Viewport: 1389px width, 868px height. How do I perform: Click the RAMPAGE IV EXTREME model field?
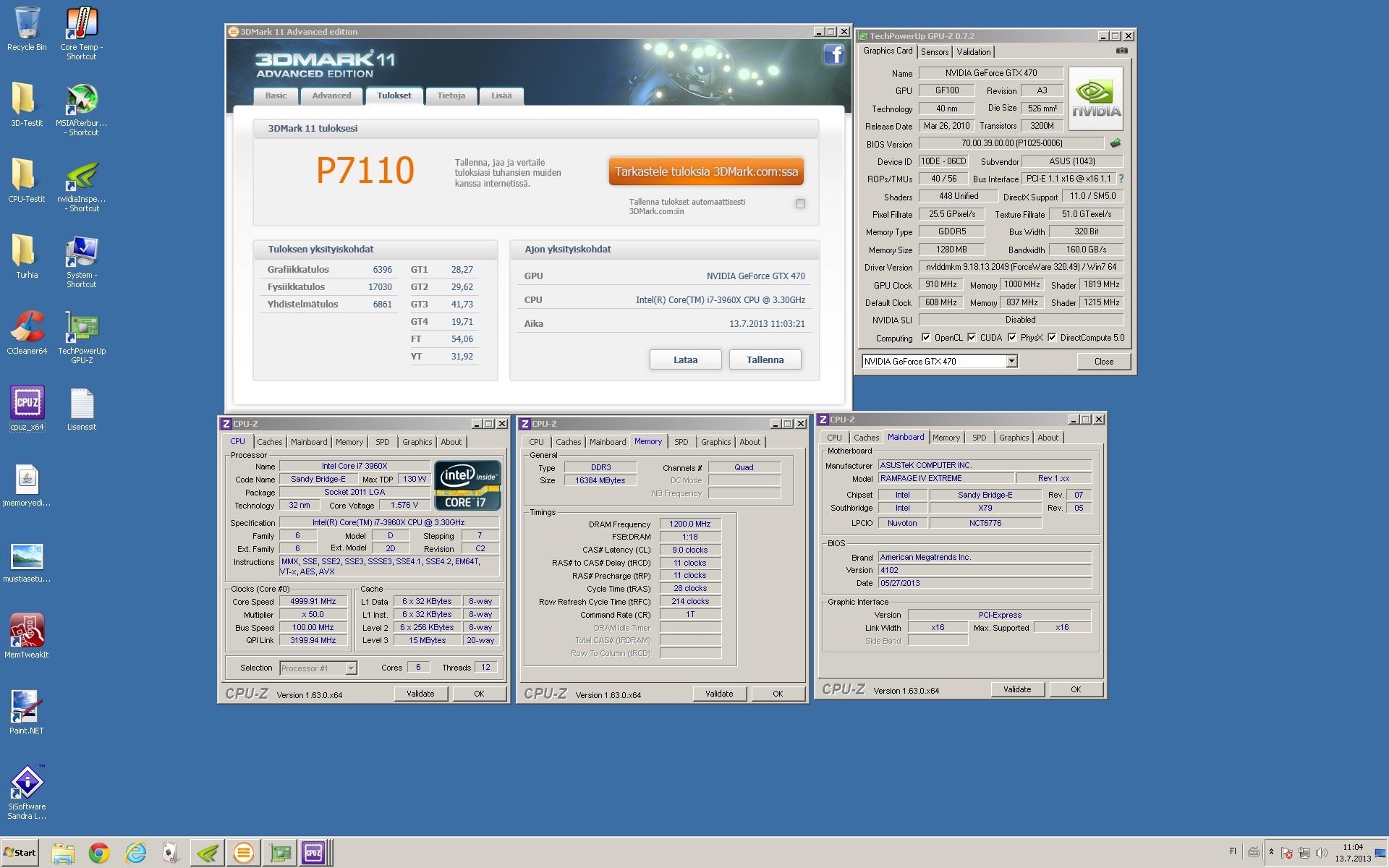(x=946, y=478)
